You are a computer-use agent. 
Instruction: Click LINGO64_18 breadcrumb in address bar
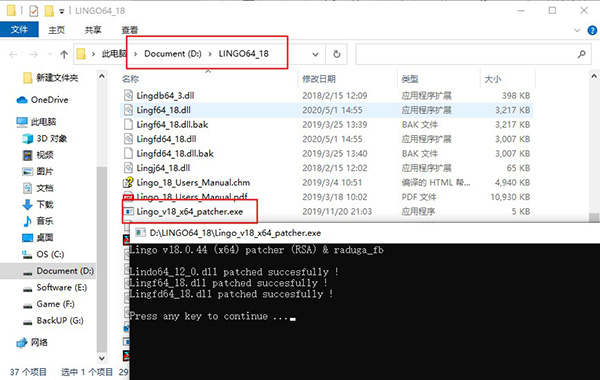pos(243,54)
